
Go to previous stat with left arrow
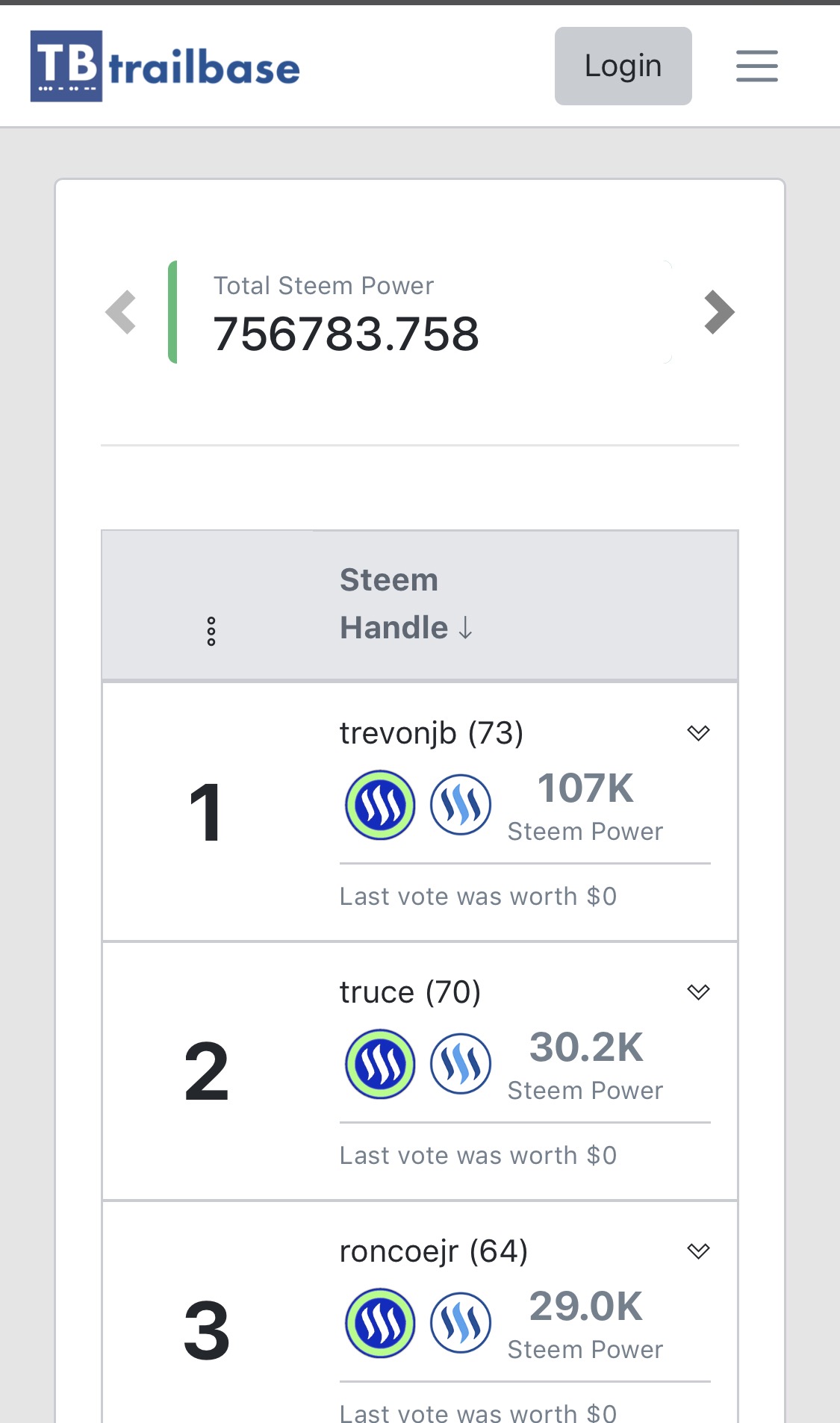[x=121, y=312]
